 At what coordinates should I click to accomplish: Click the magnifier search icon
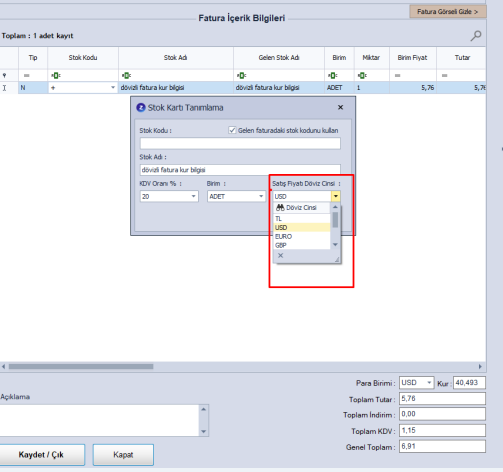click(476, 36)
